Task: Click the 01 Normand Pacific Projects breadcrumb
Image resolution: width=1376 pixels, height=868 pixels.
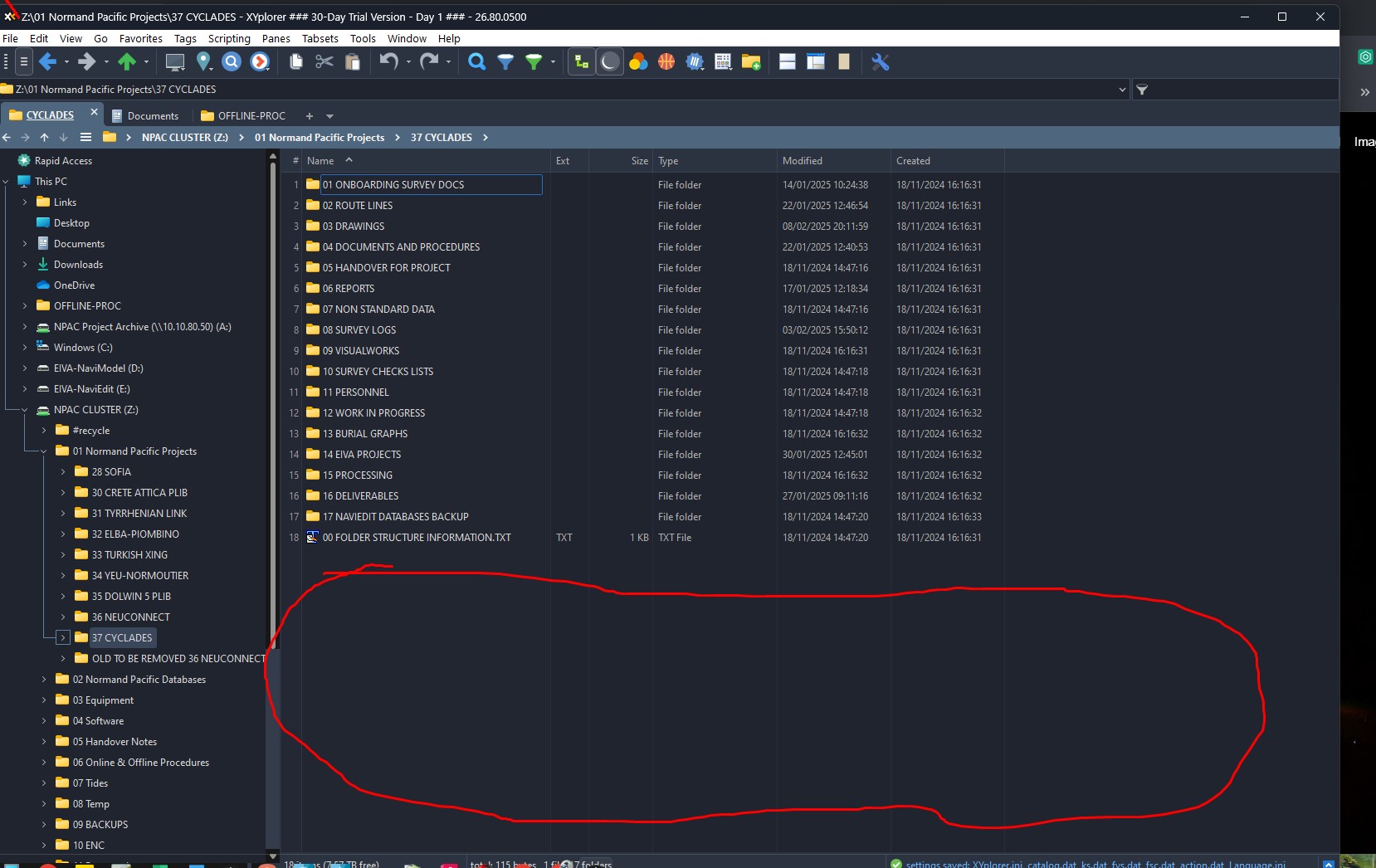Action: (x=319, y=138)
